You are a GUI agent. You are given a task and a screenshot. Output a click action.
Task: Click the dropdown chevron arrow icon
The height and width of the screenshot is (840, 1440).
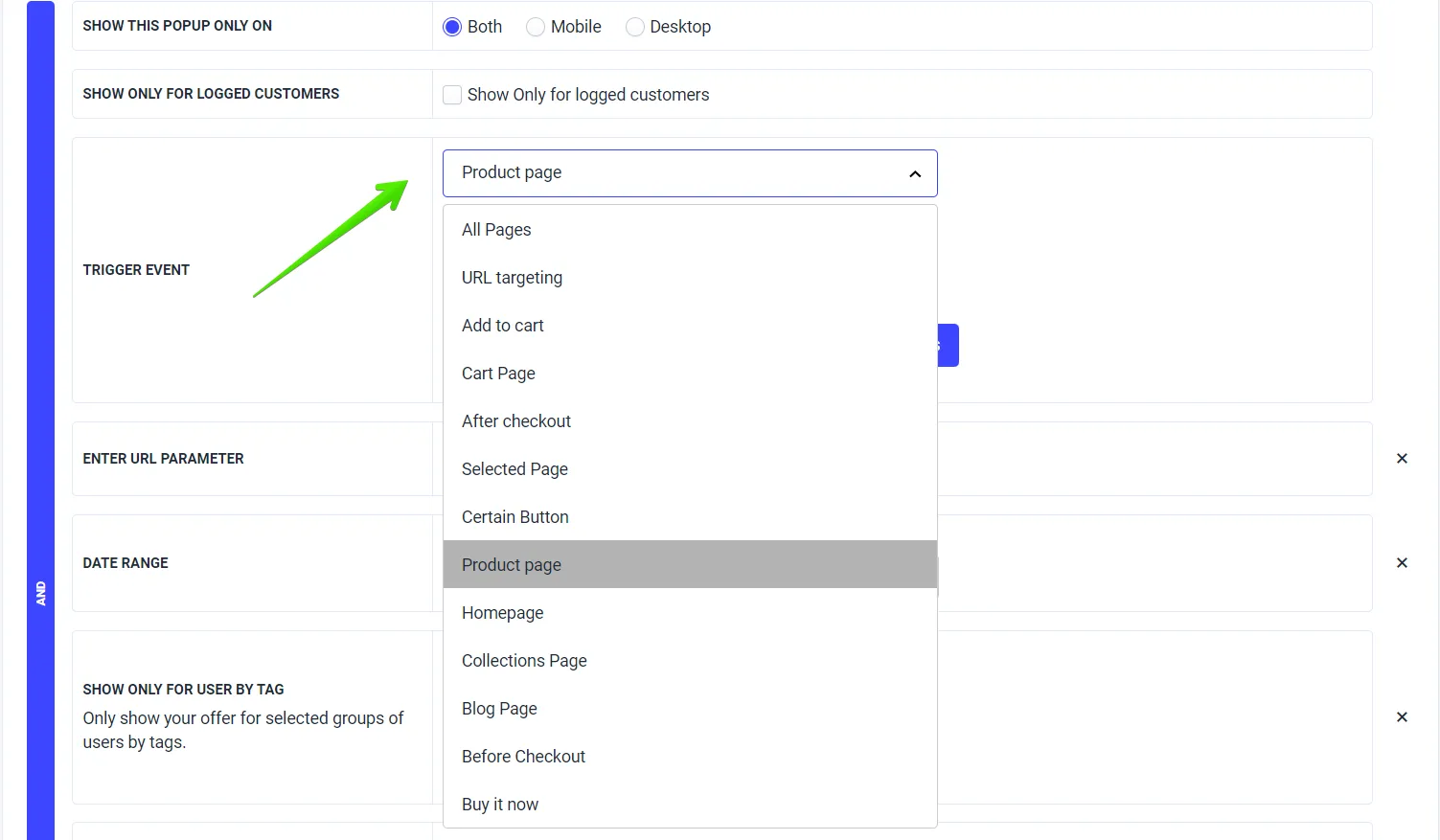coord(915,173)
